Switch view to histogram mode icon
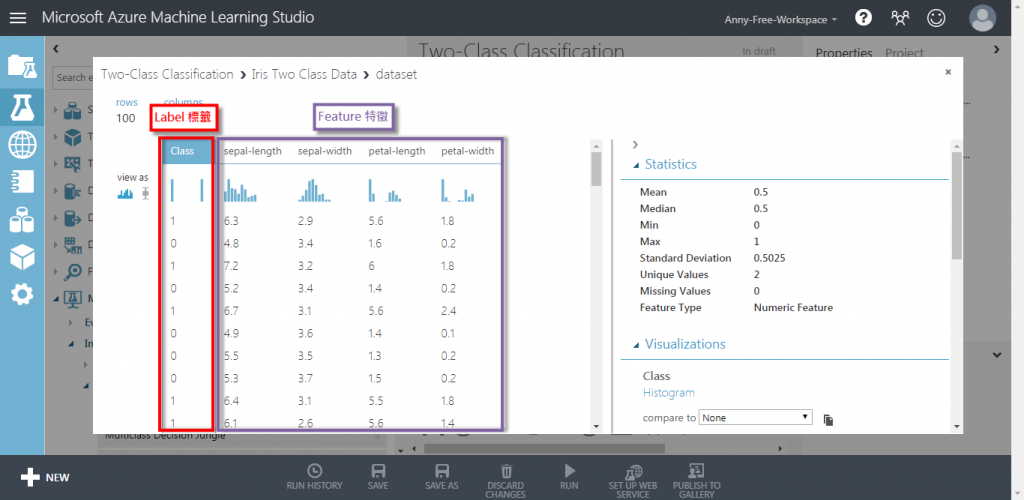This screenshot has height=500, width=1024. tap(125, 194)
